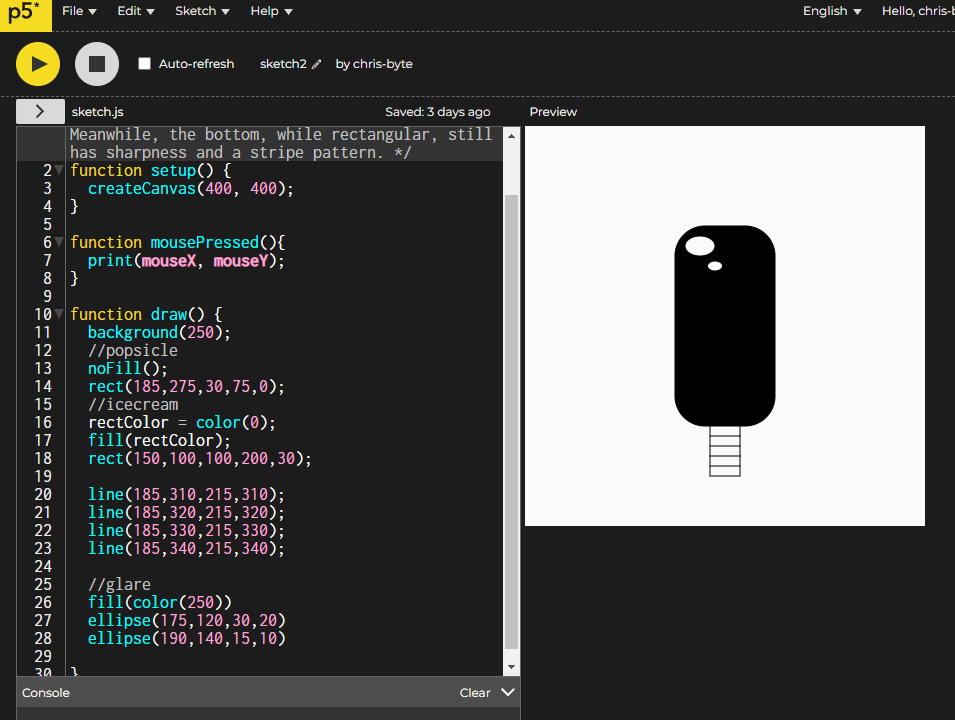
Task: Click the Console panel label
Action: tap(46, 693)
